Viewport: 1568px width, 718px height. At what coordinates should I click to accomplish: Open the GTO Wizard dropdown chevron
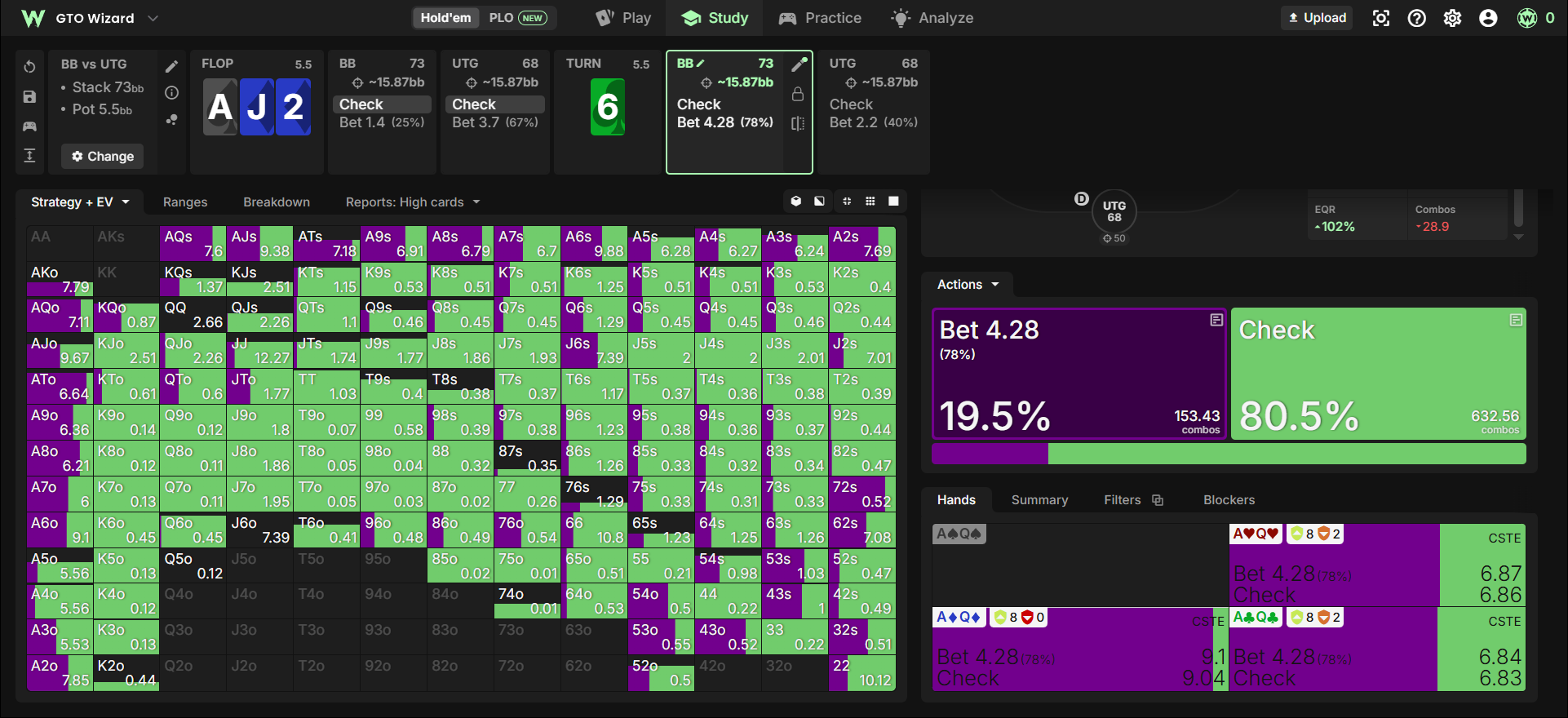pyautogui.click(x=153, y=18)
